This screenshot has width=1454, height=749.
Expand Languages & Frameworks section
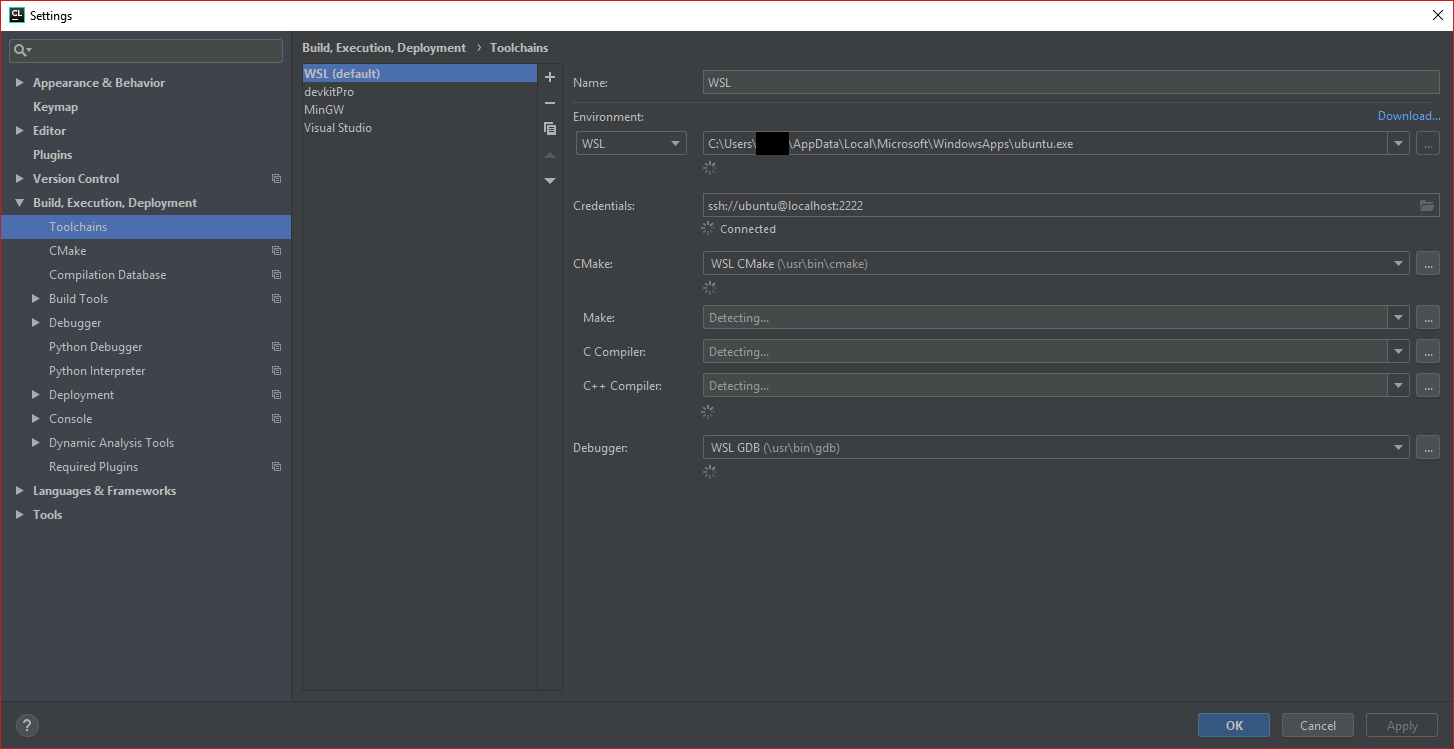pyautogui.click(x=19, y=491)
